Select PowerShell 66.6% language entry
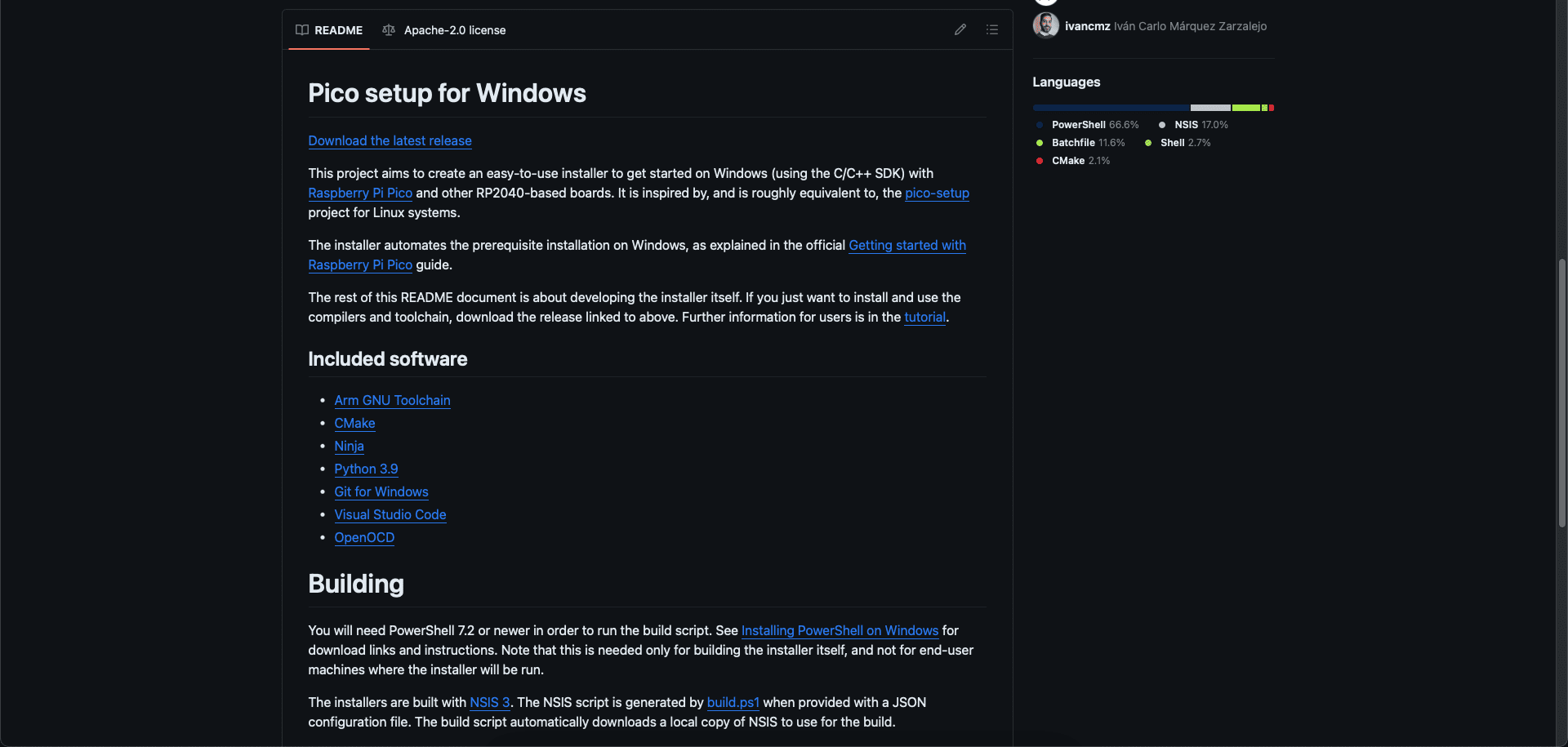 coord(1087,125)
